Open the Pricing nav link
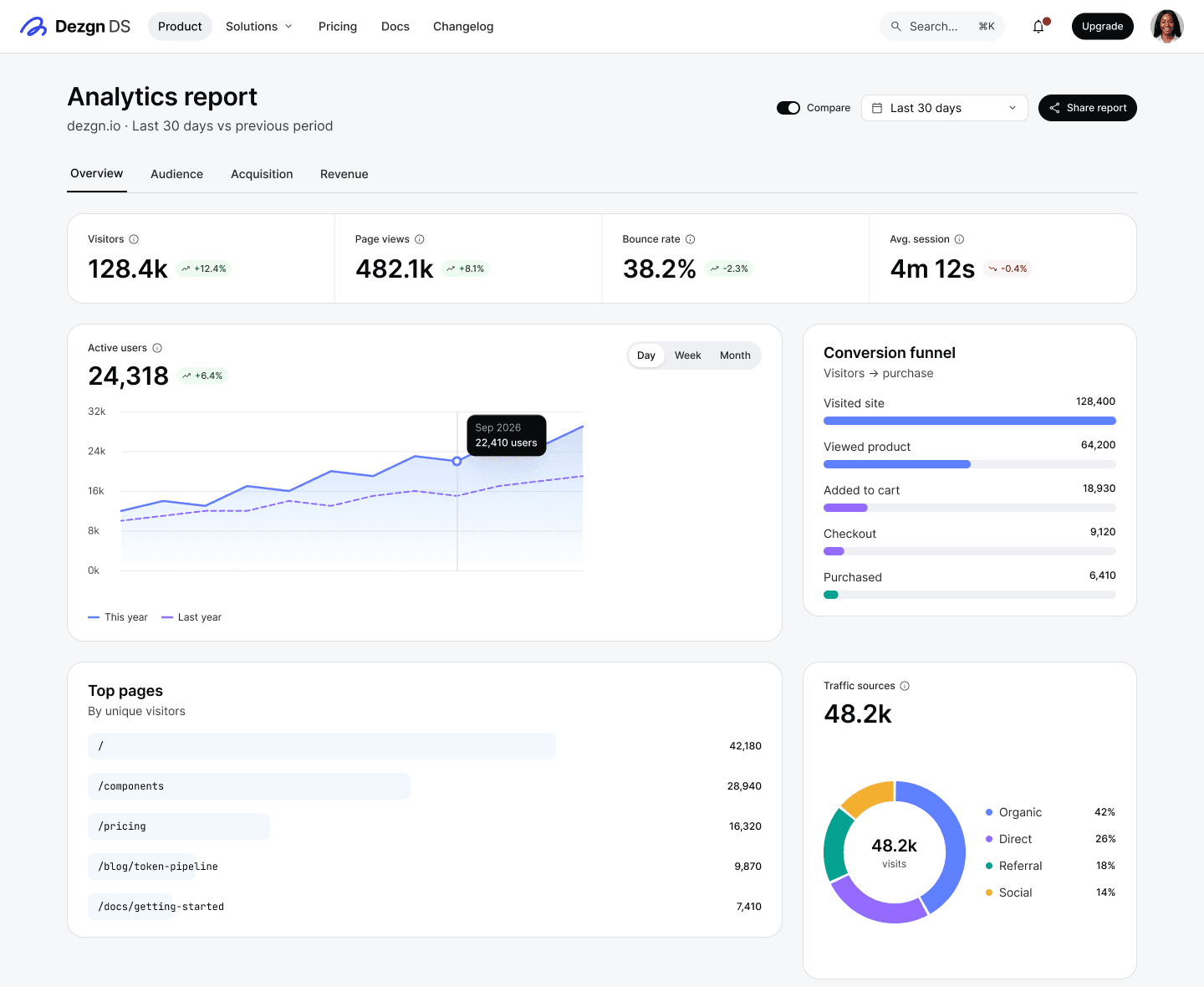Viewport: 1204px width, 987px height. coord(338,27)
